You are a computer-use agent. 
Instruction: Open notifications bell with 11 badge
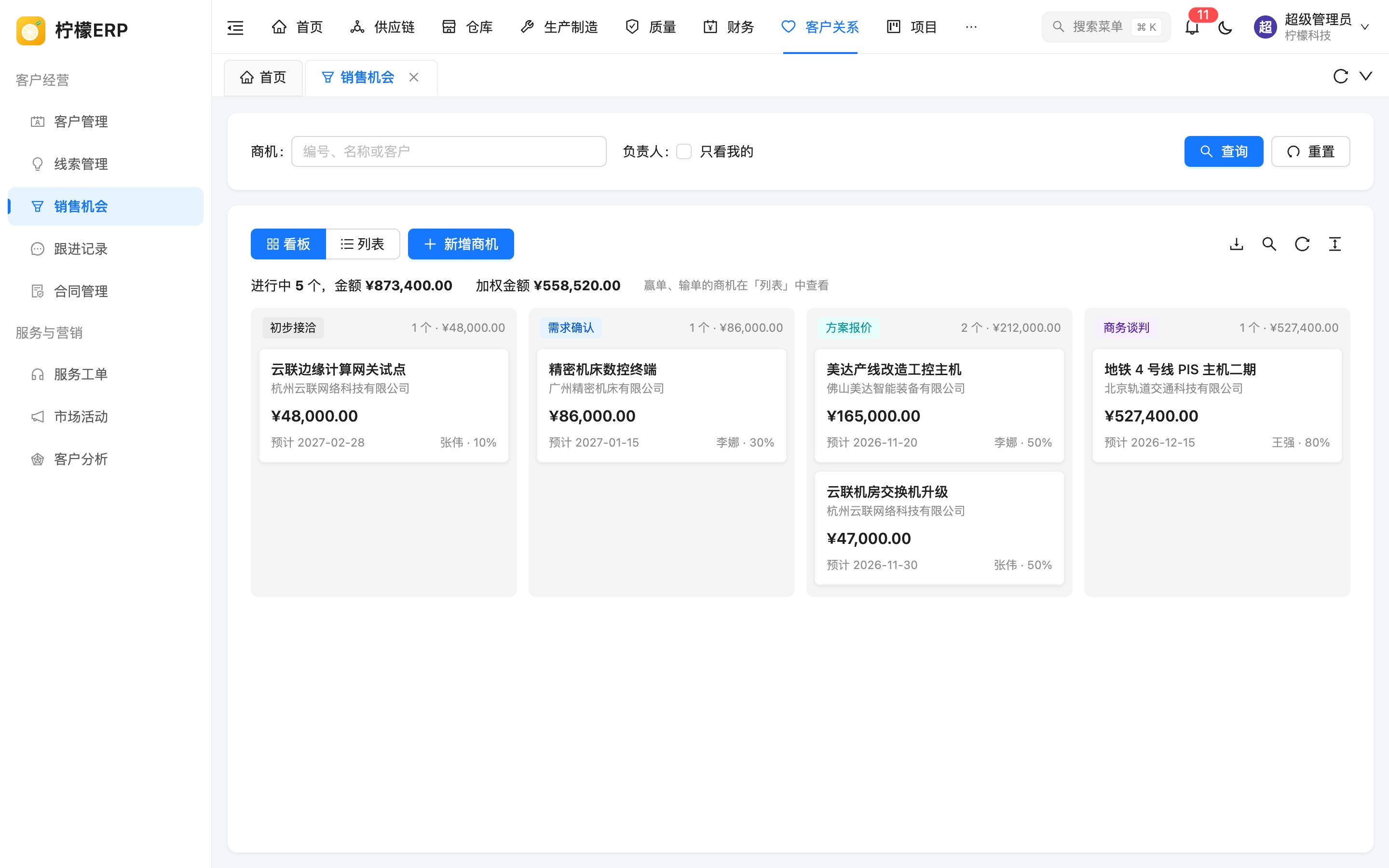tap(1192, 27)
